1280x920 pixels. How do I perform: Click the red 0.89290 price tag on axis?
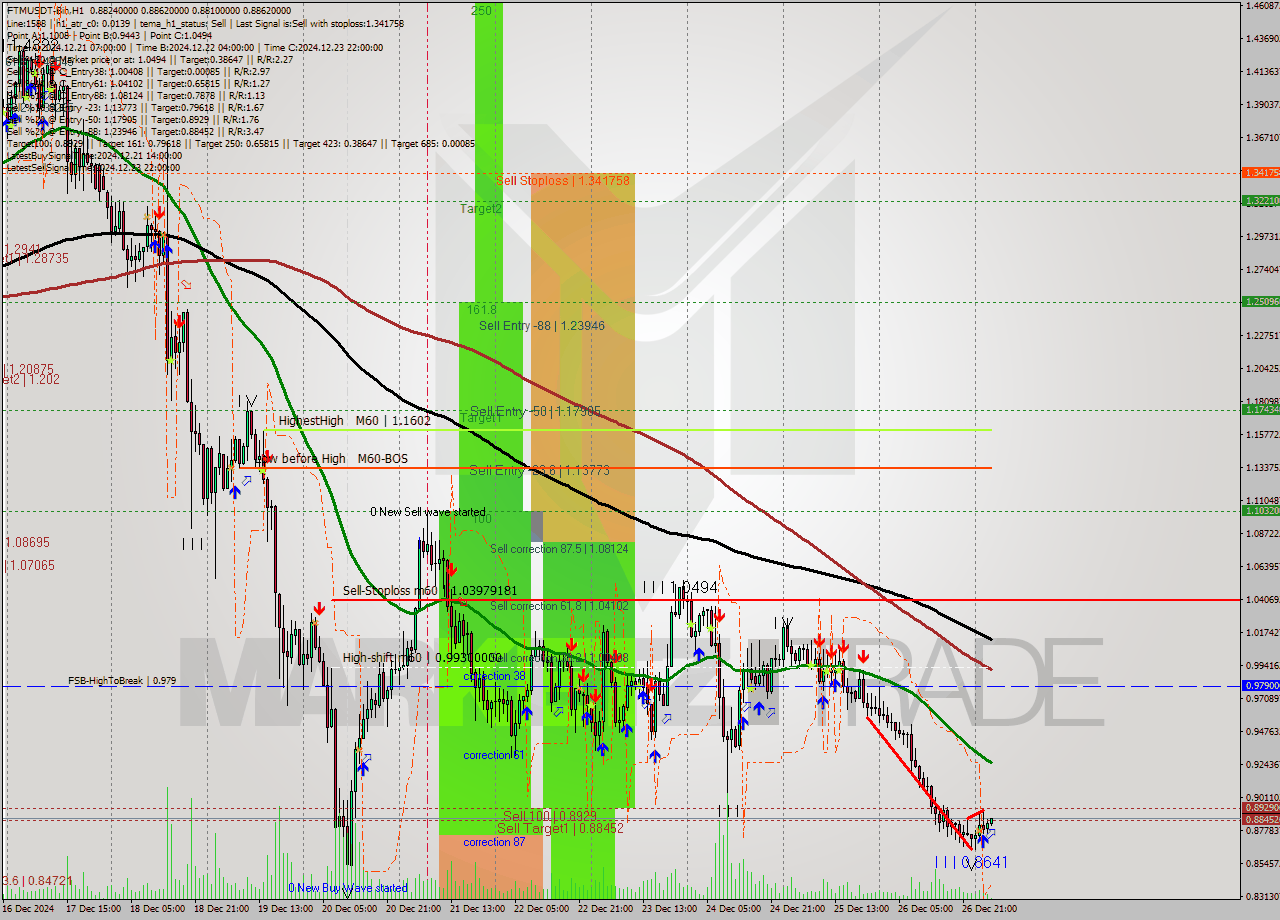click(1261, 807)
